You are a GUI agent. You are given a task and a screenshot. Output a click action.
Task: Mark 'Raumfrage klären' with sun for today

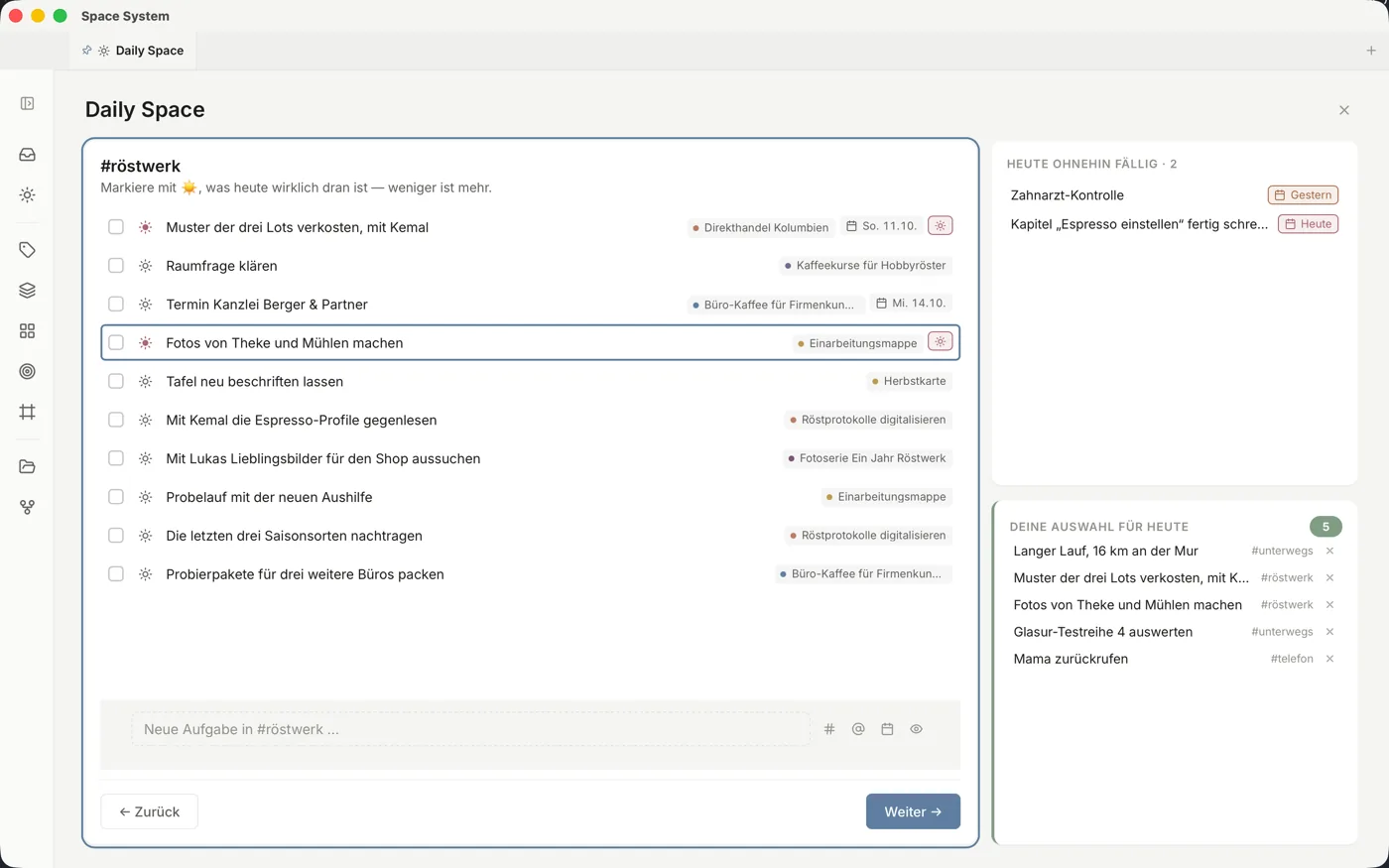tap(145, 266)
